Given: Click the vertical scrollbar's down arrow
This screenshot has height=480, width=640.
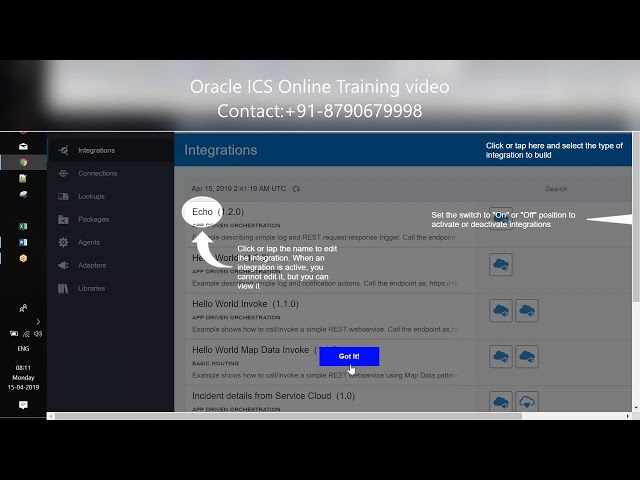Looking at the screenshot, I should pos(636,407).
